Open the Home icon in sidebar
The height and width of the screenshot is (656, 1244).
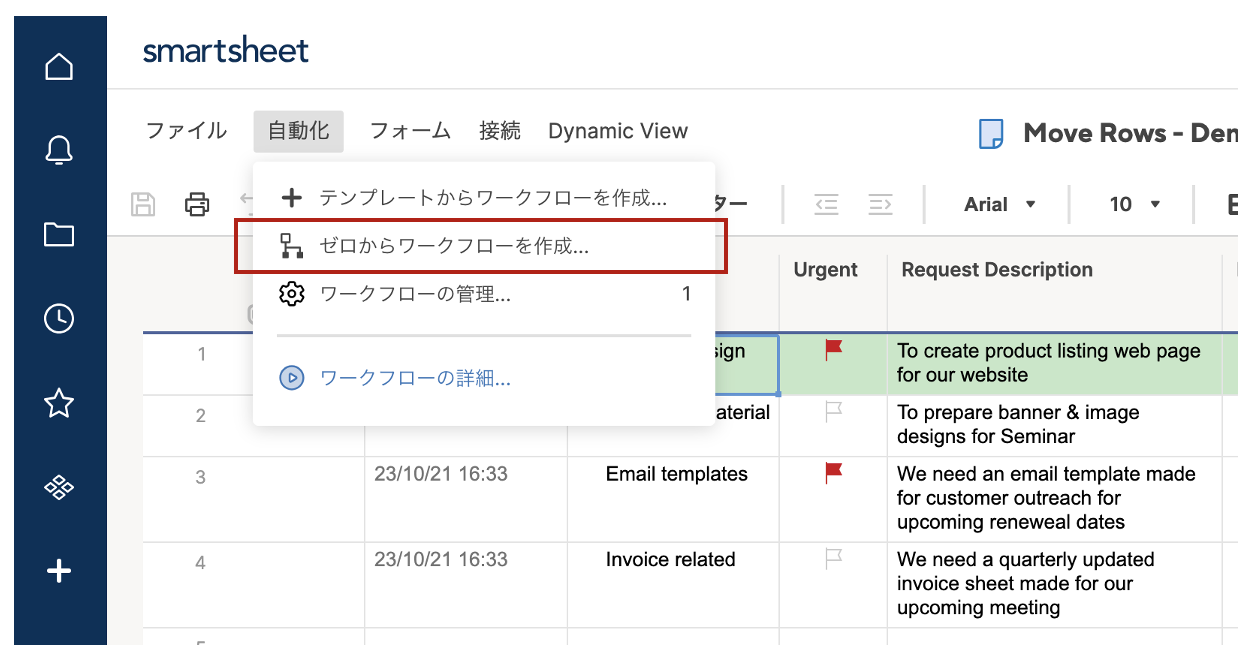point(59,67)
